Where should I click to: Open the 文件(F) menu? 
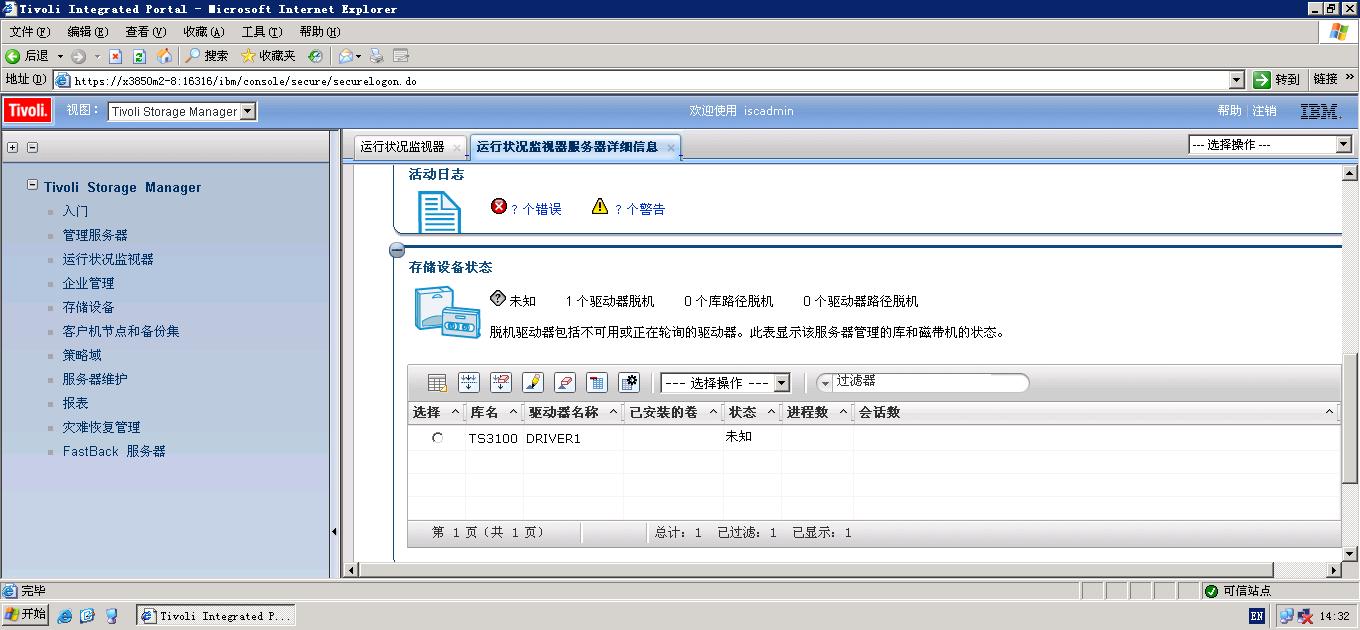(30, 32)
